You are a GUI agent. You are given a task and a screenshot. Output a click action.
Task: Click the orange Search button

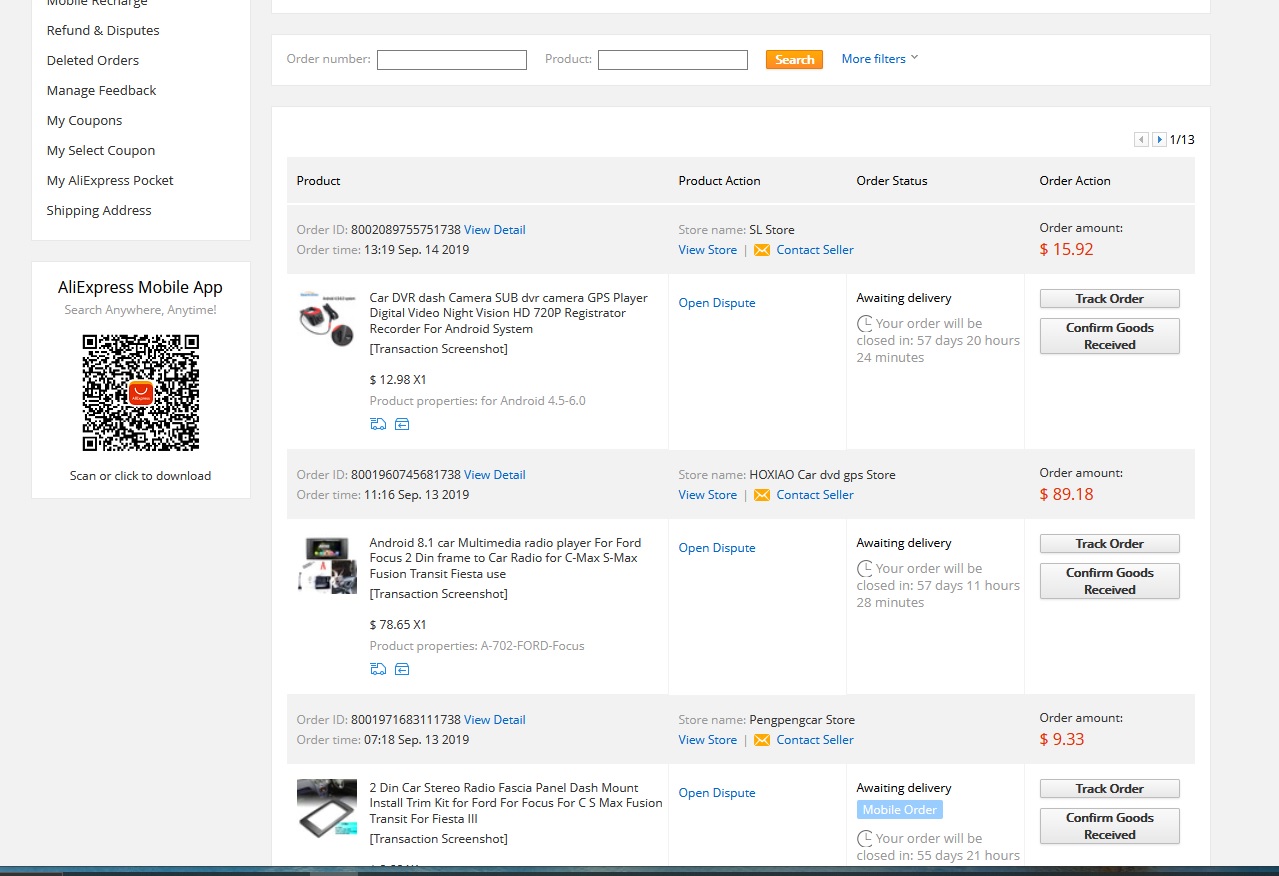(x=794, y=60)
